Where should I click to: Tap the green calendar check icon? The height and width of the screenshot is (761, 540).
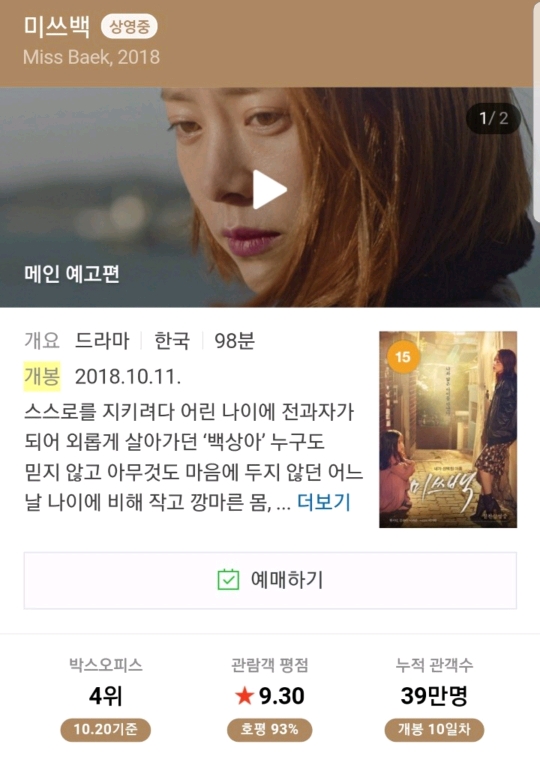(x=229, y=579)
